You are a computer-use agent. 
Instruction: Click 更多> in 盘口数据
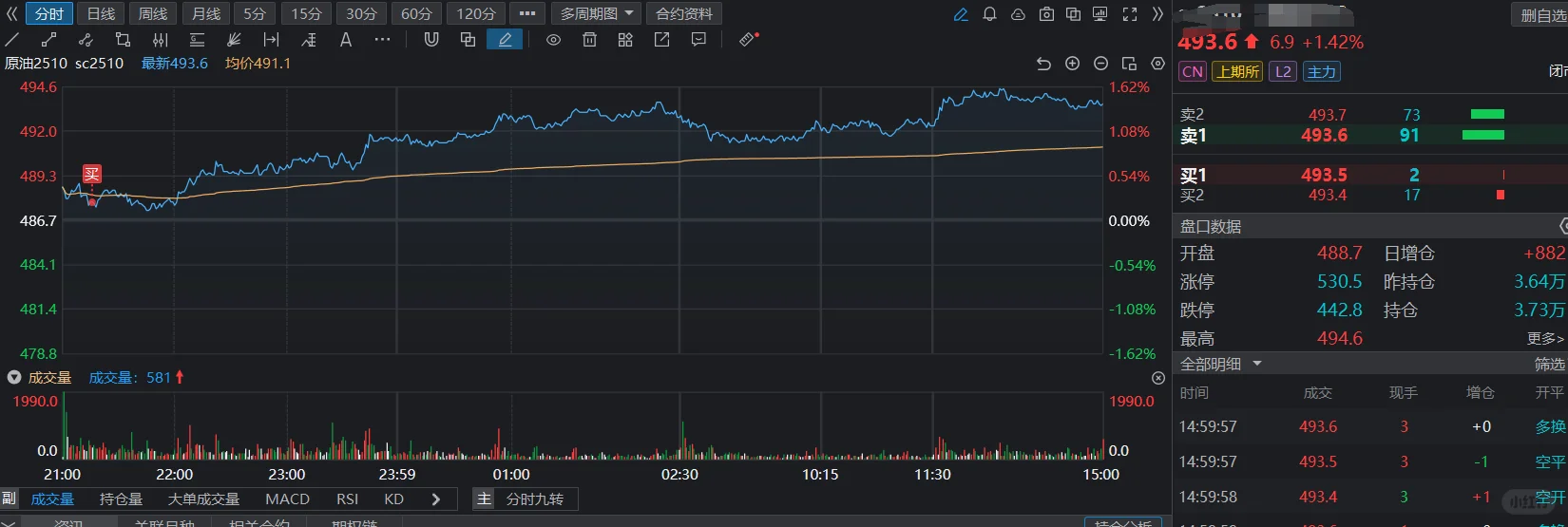[1545, 339]
